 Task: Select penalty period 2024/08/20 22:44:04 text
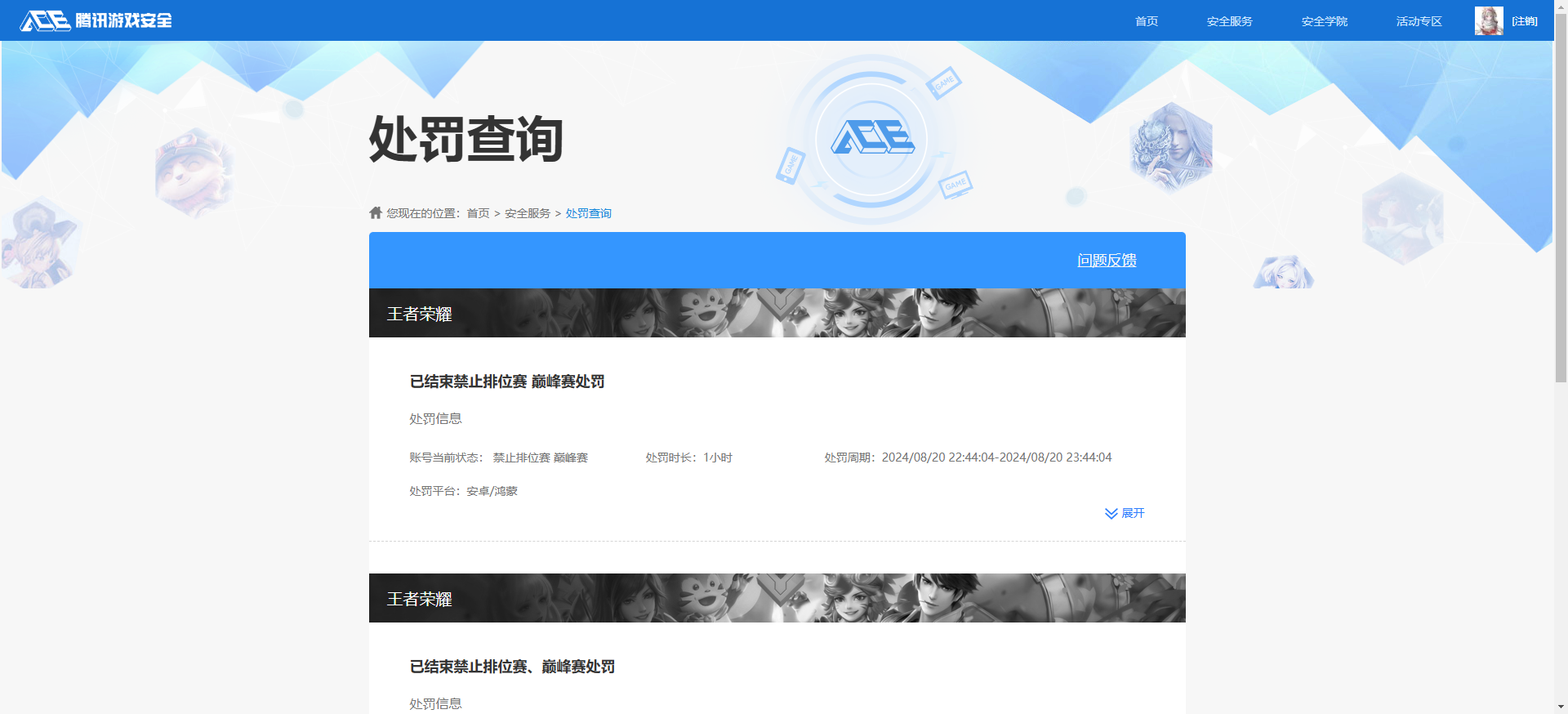[x=968, y=457]
